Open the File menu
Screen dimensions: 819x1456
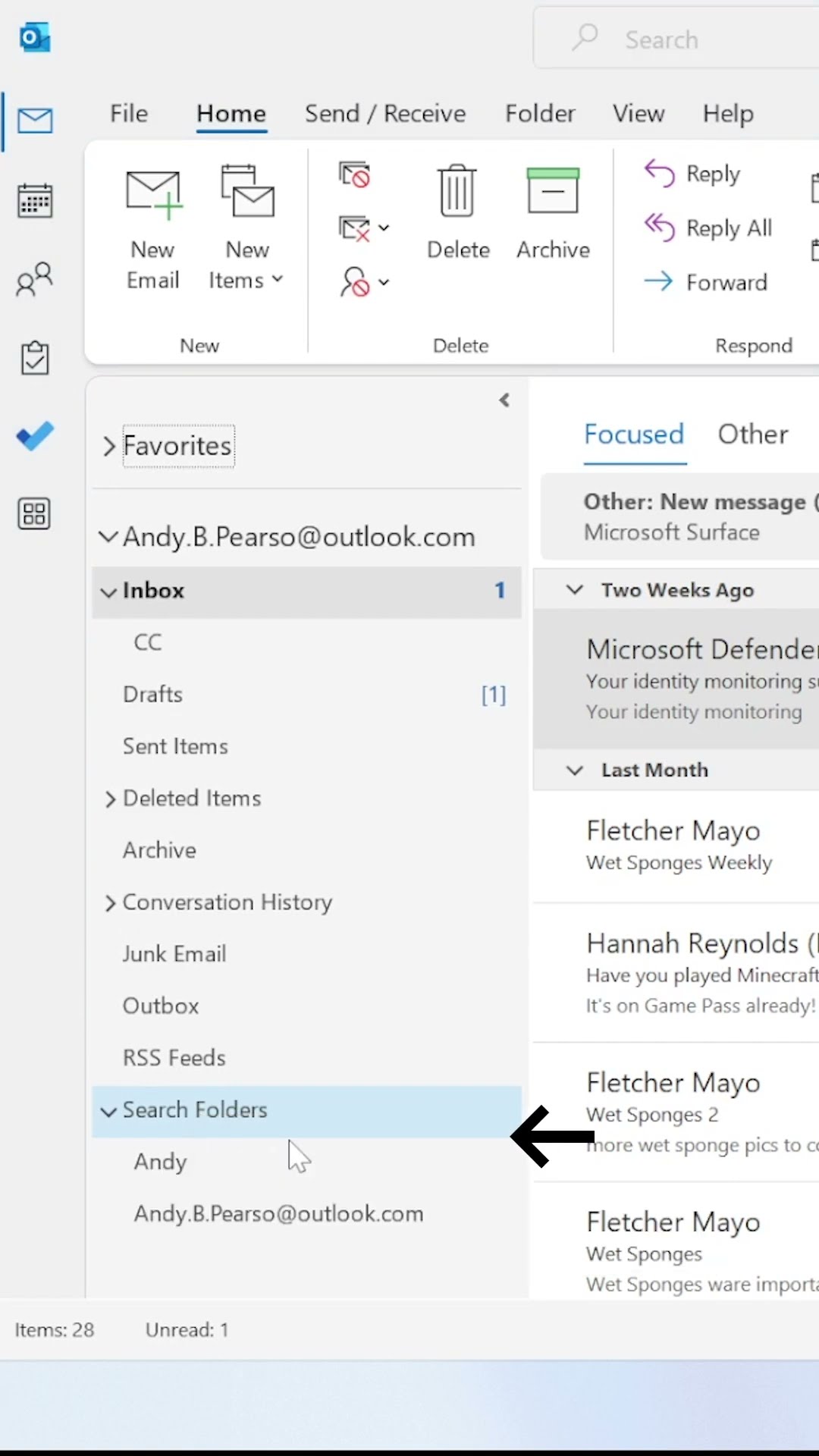(129, 114)
